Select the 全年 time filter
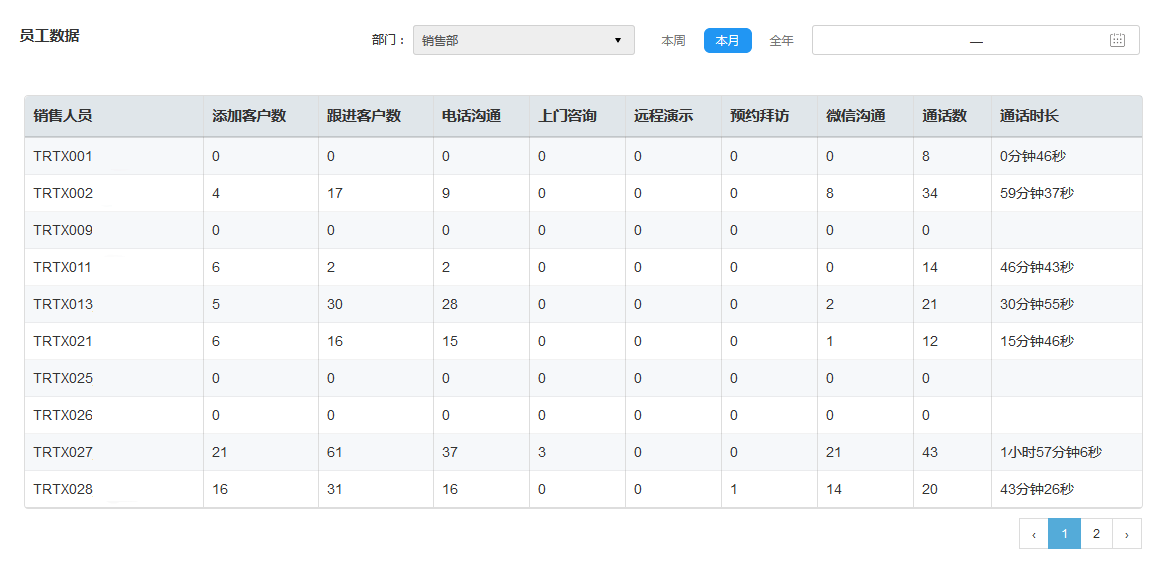1175x575 pixels. pos(781,41)
